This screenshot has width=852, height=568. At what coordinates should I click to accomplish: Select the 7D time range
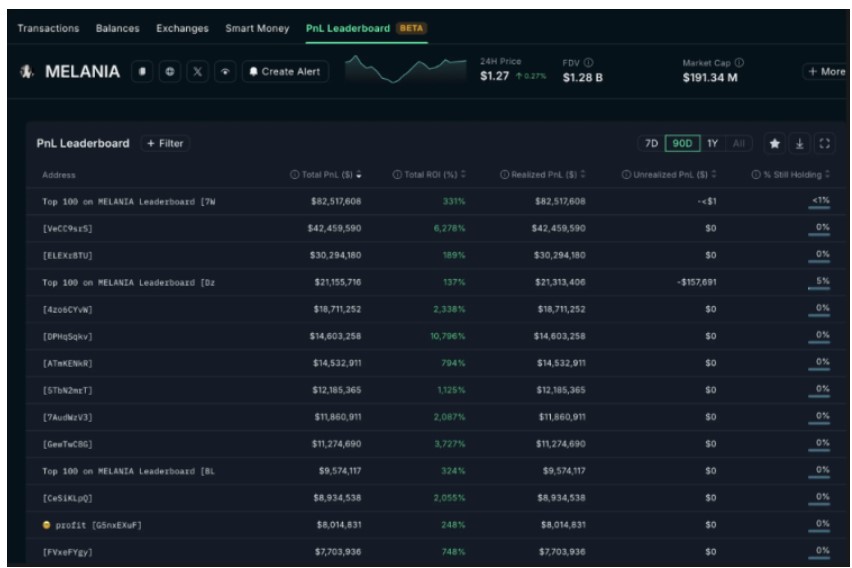(x=651, y=143)
